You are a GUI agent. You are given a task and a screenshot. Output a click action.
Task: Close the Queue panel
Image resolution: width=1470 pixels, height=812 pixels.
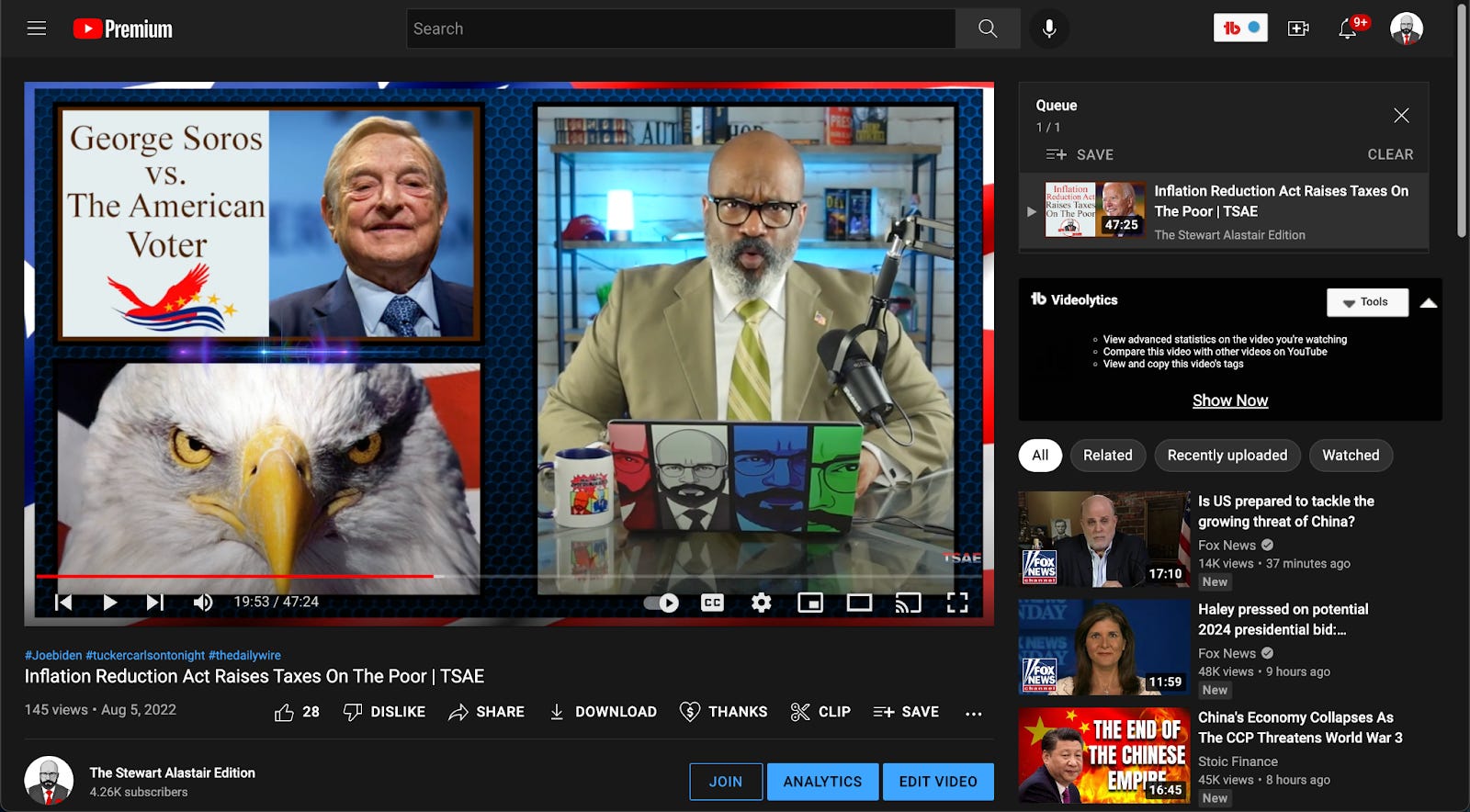[1401, 115]
